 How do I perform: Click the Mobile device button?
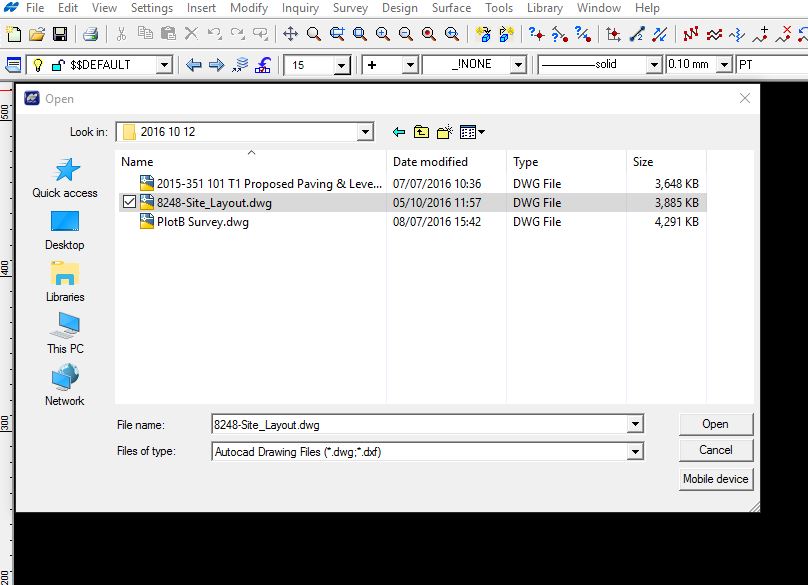[x=716, y=479]
